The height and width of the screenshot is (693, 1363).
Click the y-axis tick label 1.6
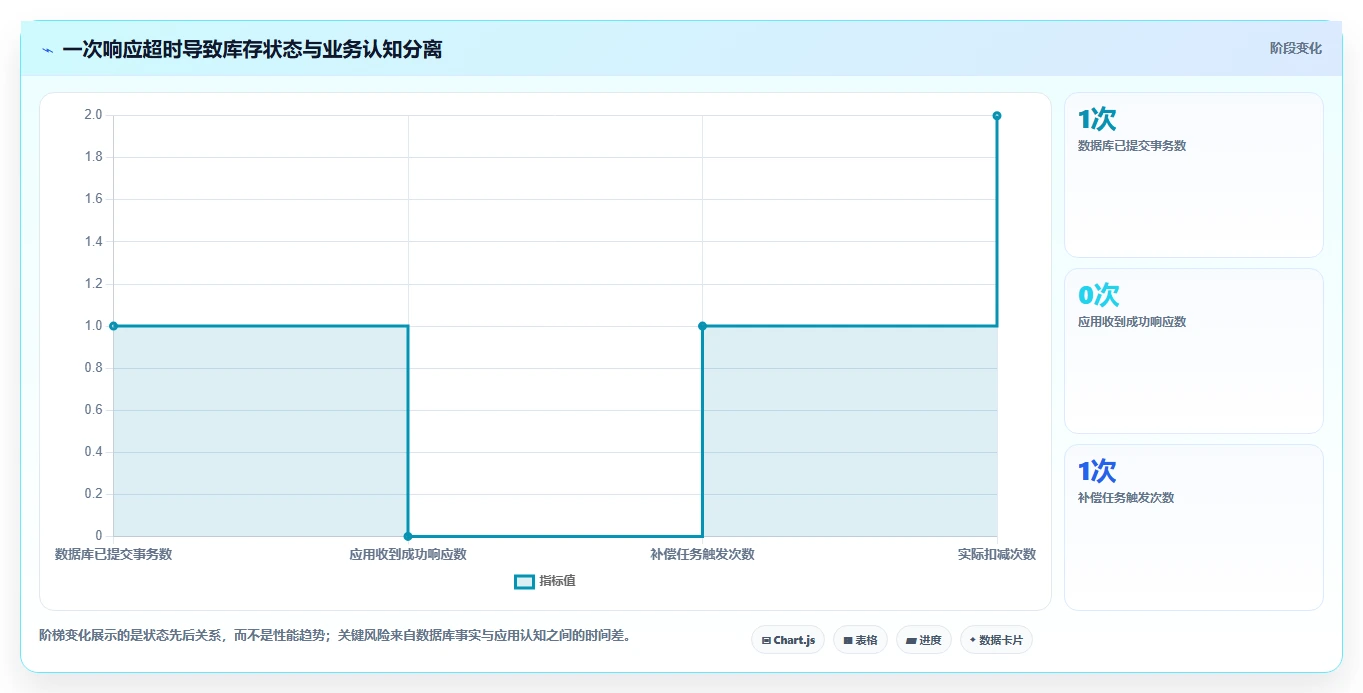(94, 199)
